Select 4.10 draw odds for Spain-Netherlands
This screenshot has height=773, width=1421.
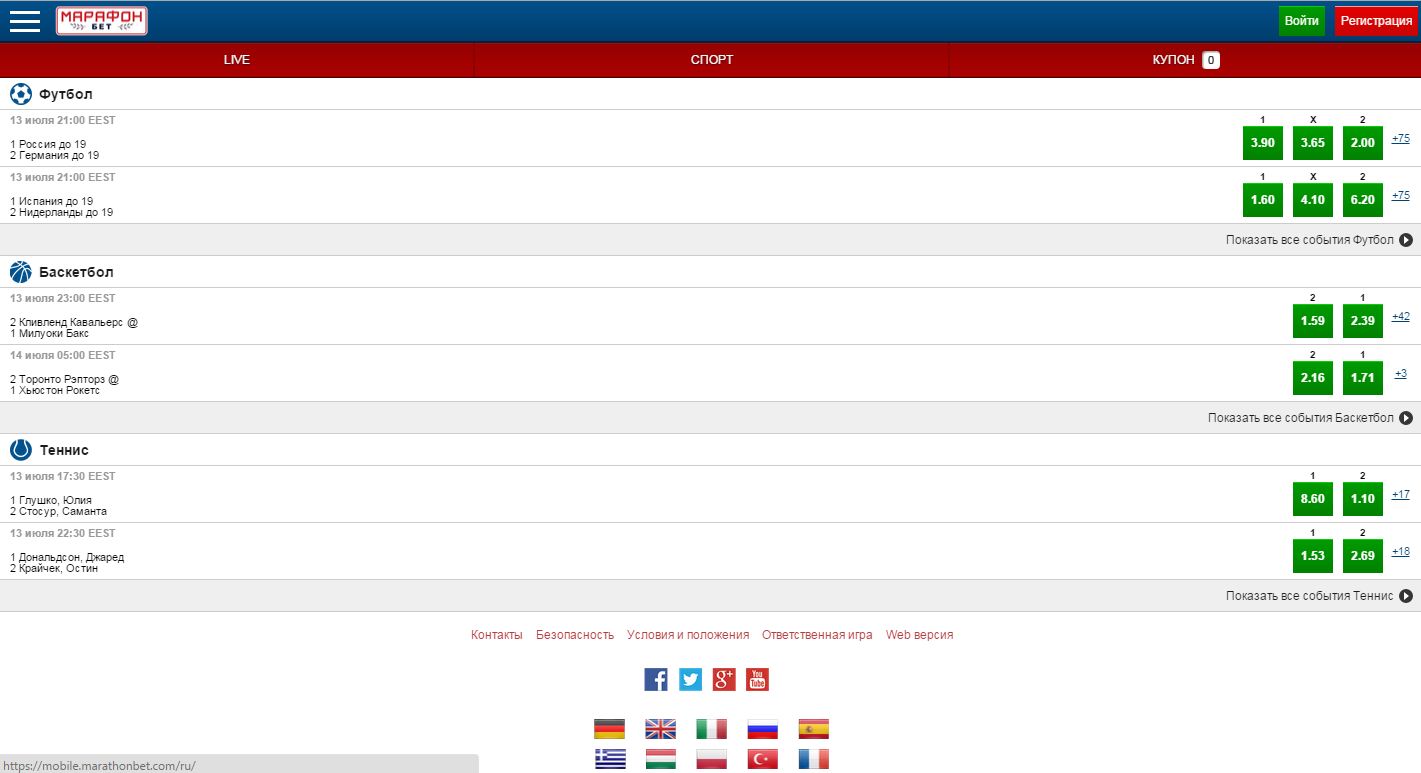(x=1312, y=200)
